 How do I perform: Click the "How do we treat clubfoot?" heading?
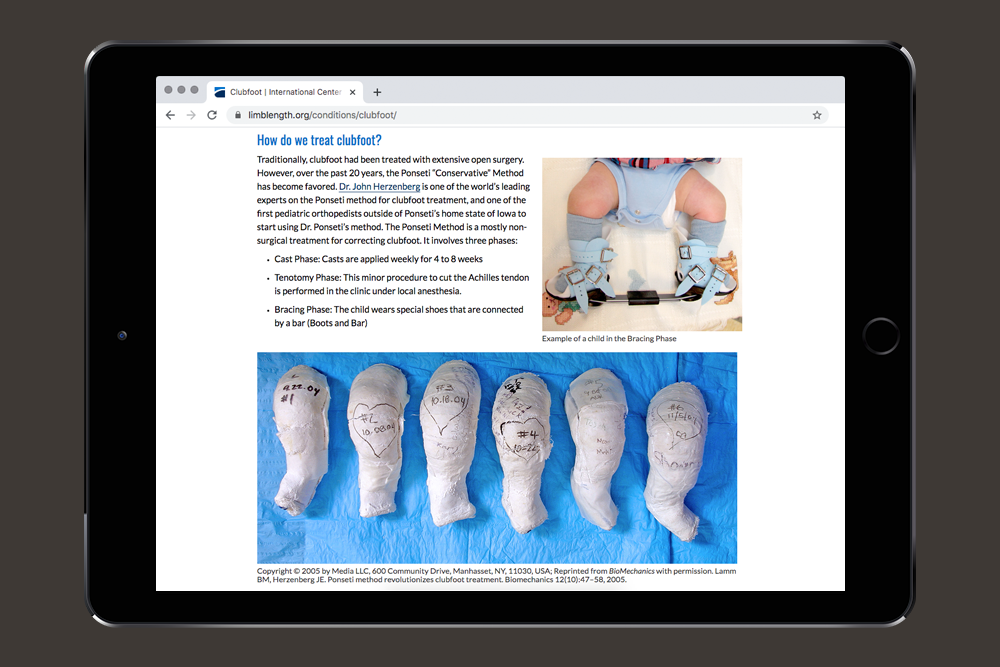point(319,141)
